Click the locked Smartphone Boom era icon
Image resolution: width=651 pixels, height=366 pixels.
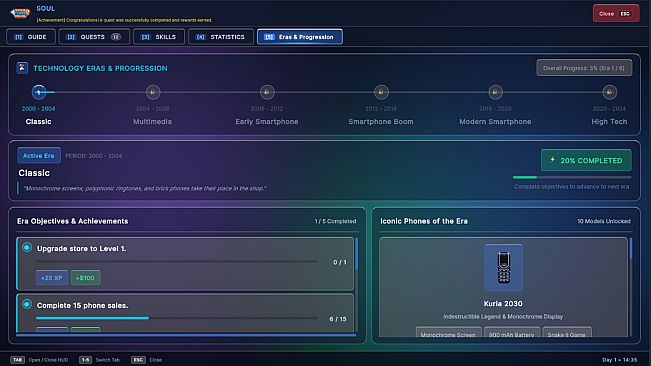coord(381,92)
